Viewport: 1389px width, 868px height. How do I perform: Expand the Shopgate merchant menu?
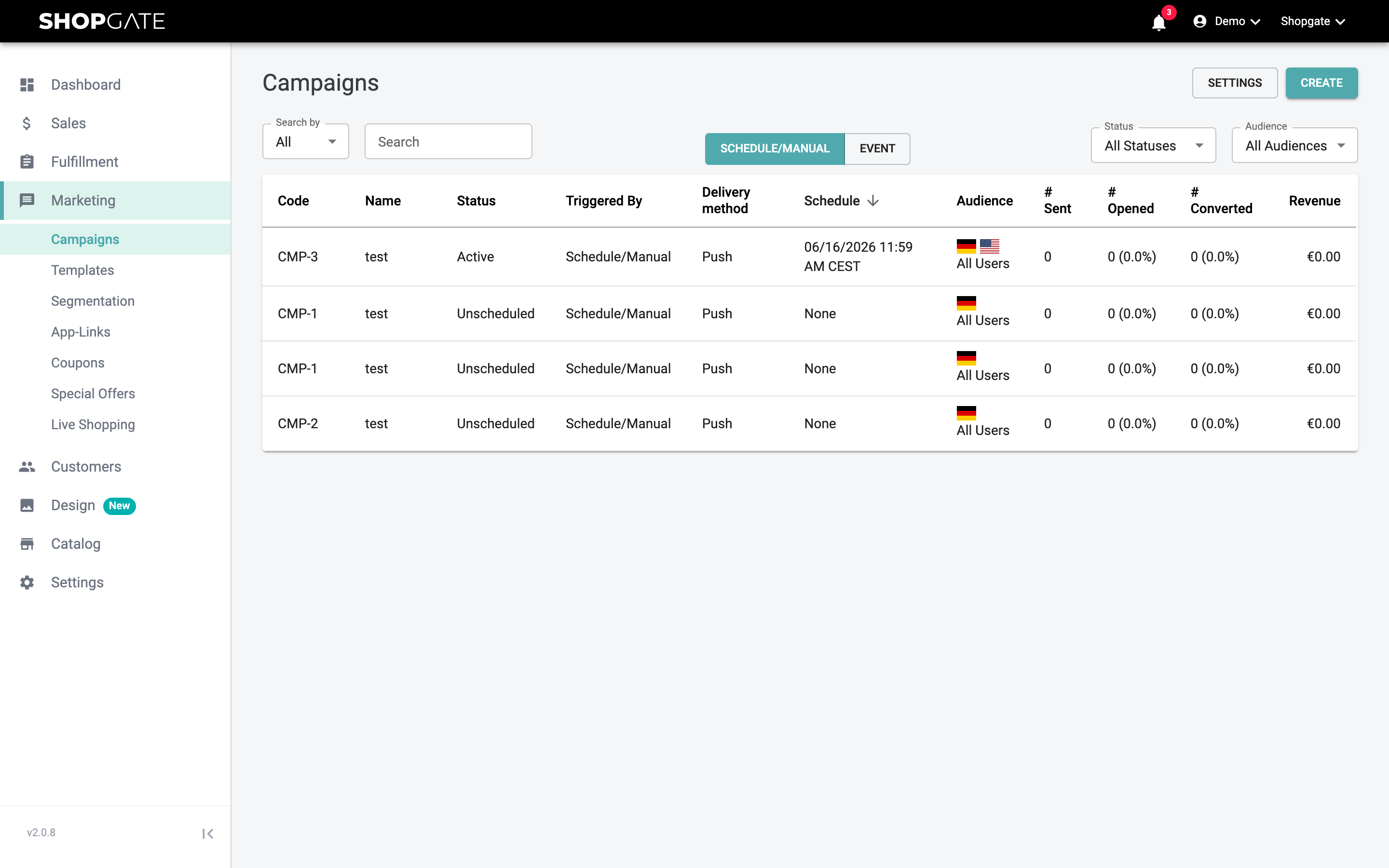(1313, 21)
